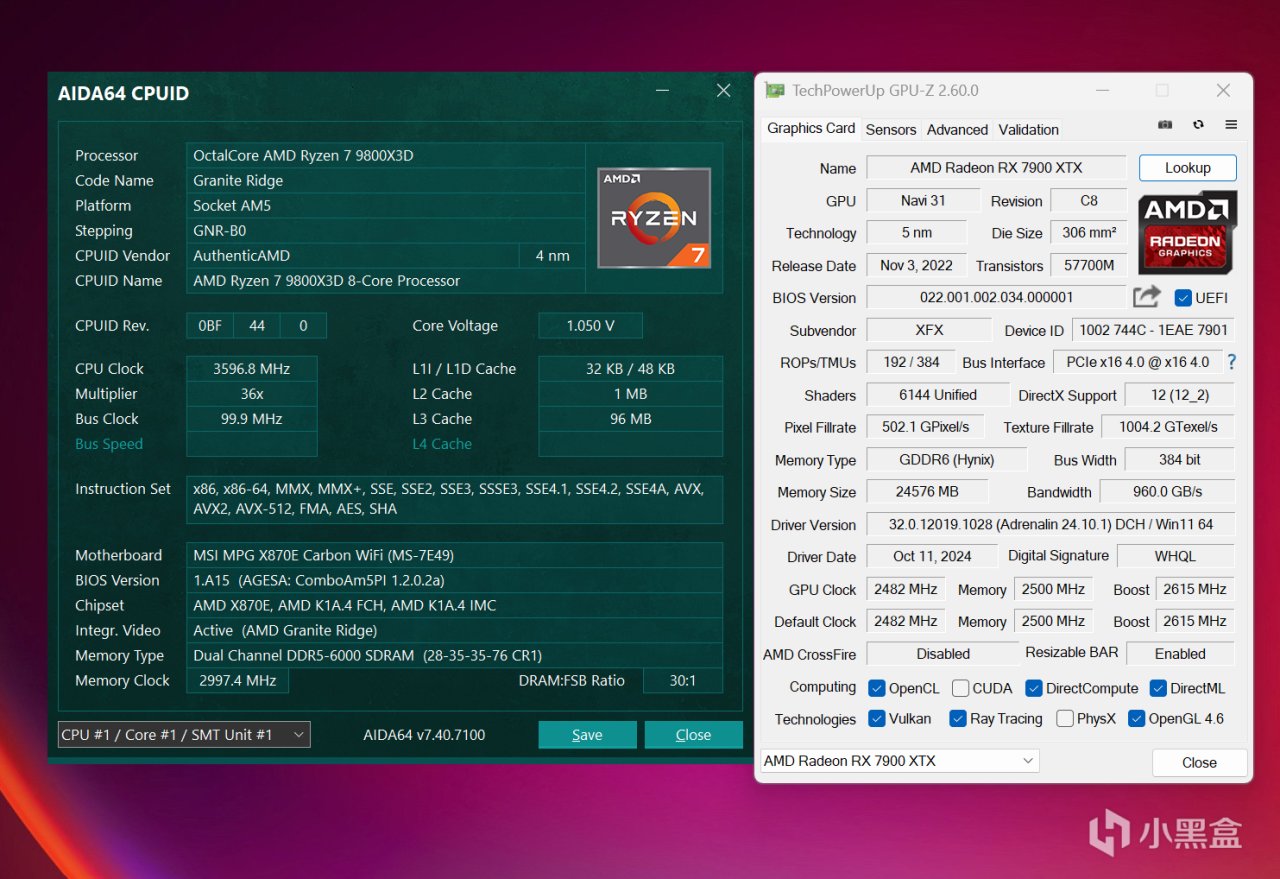Minimize the GPU-Z window
This screenshot has height=879, width=1280.
point(1101,90)
